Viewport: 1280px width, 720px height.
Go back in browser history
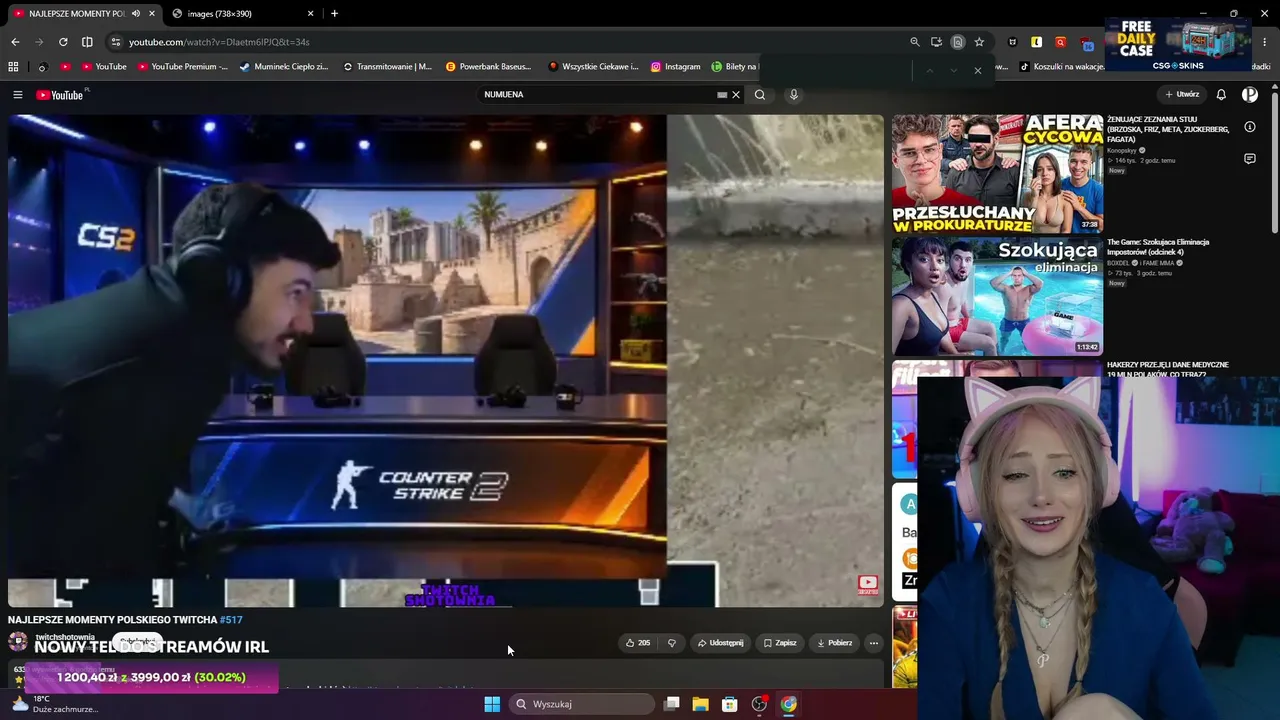coord(15,42)
